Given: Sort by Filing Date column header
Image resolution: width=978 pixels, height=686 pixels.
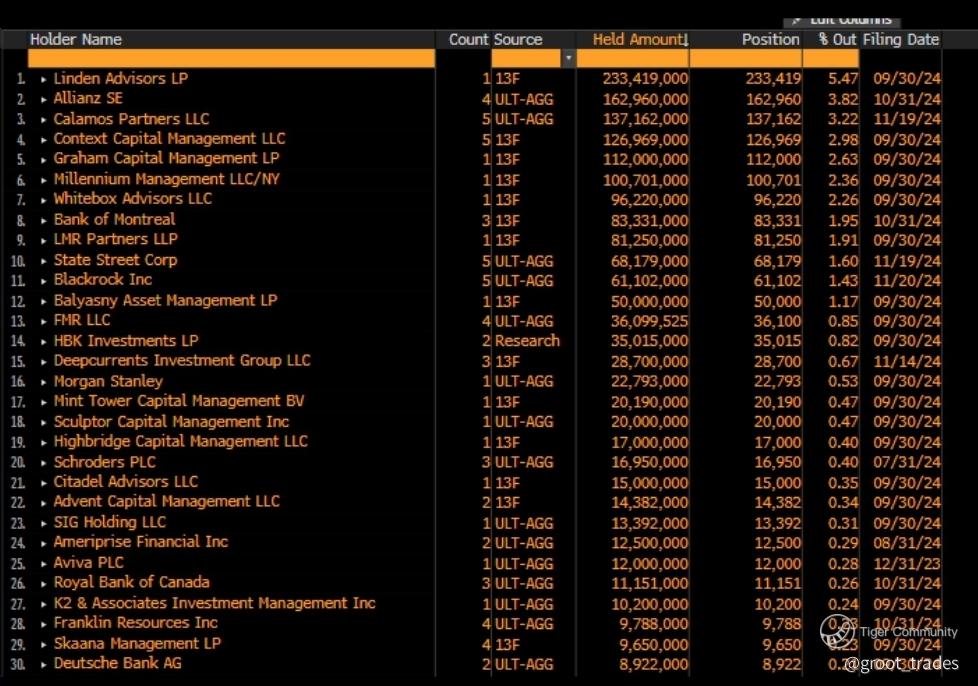Looking at the screenshot, I should pyautogui.click(x=901, y=39).
